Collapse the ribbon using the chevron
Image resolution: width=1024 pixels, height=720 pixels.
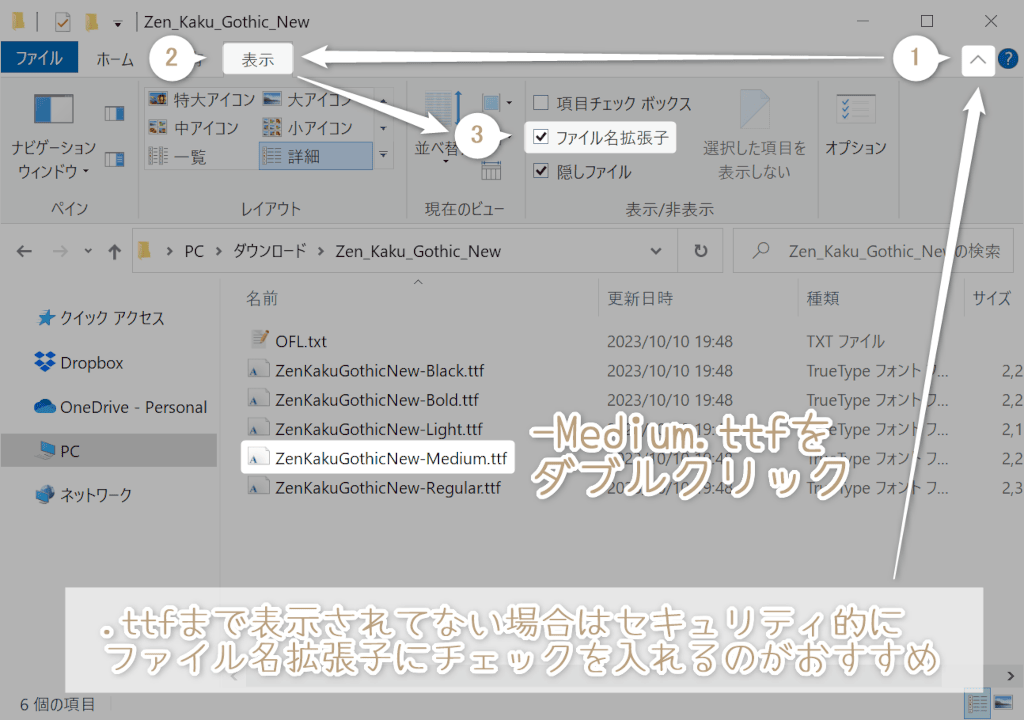(x=977, y=58)
